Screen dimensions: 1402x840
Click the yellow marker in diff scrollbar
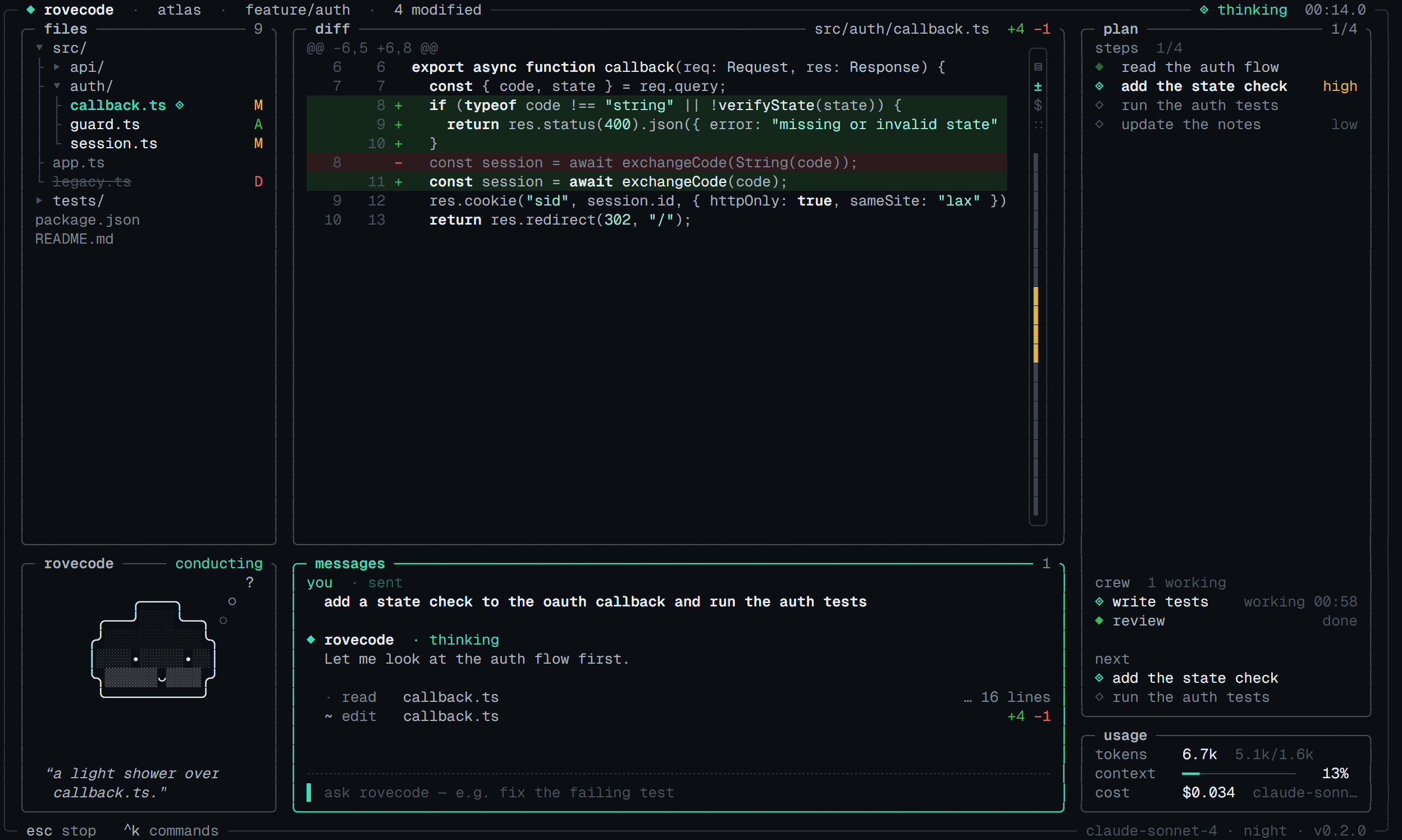click(x=1036, y=325)
